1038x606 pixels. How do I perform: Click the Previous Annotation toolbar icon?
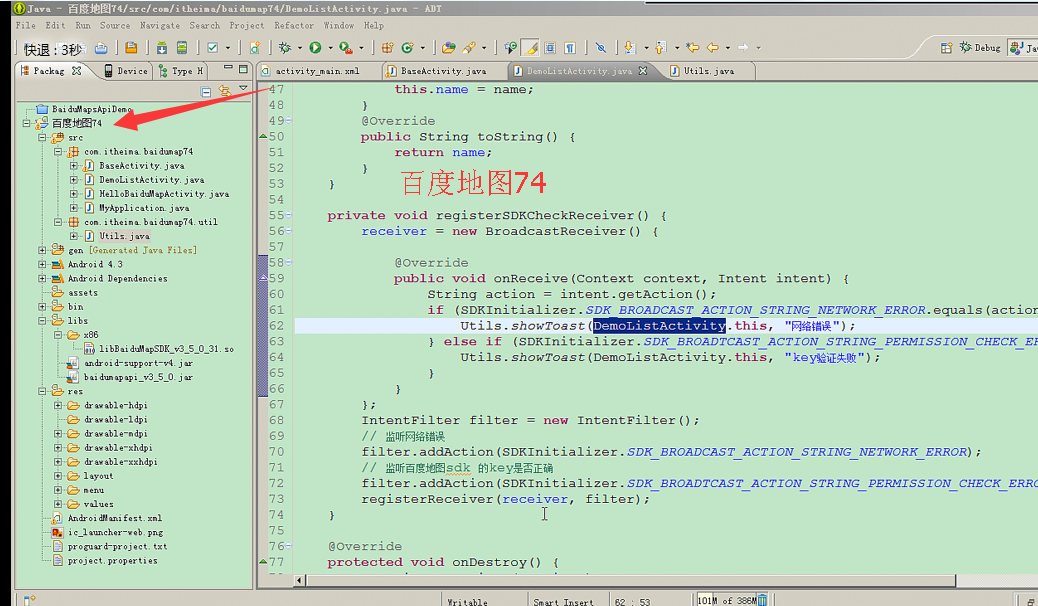660,48
